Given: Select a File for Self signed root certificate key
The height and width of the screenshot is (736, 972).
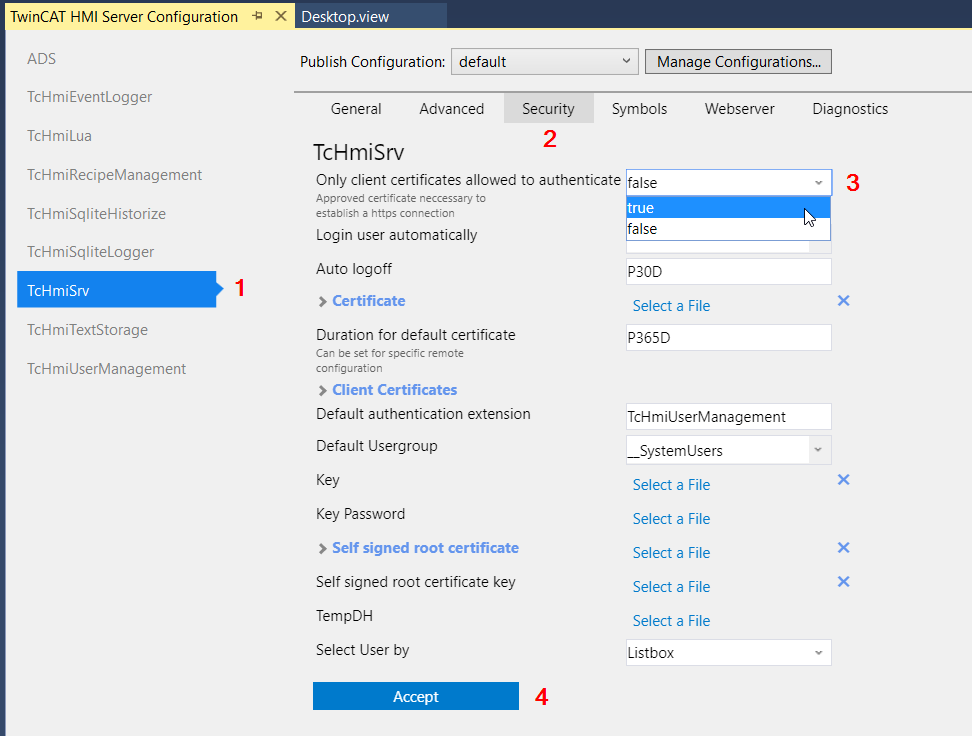Looking at the screenshot, I should [x=671, y=587].
